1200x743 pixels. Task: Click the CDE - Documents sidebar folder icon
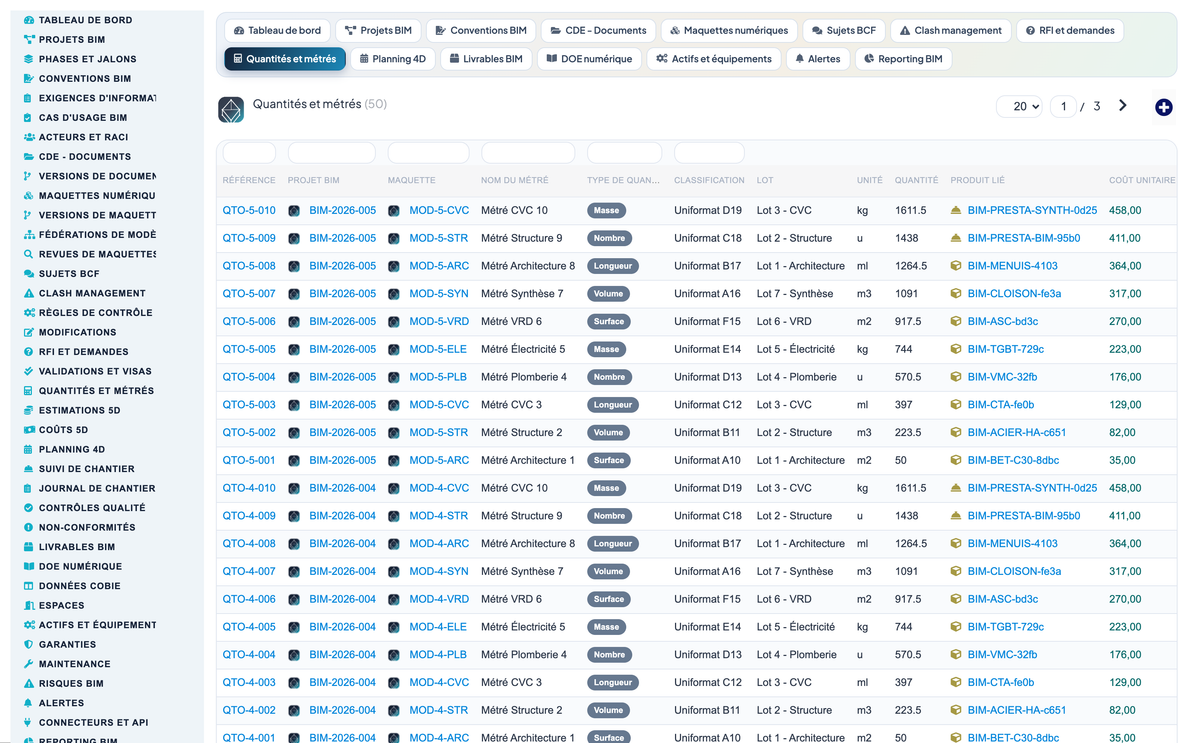pos(29,157)
